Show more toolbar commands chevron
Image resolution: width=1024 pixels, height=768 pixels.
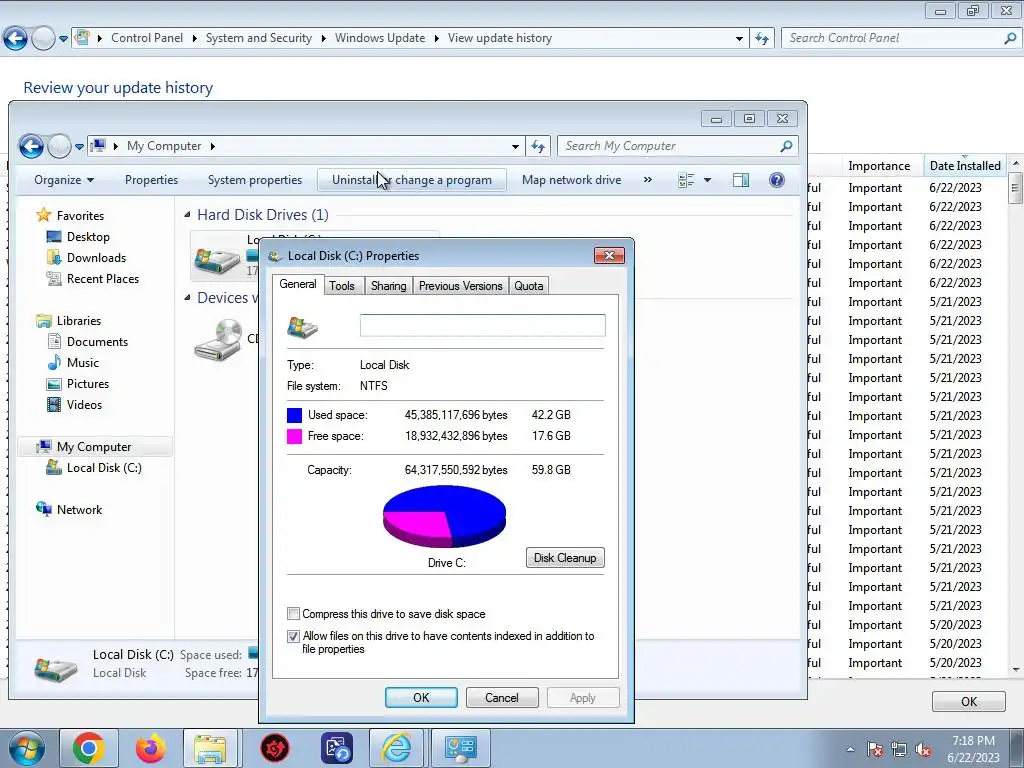click(x=647, y=180)
